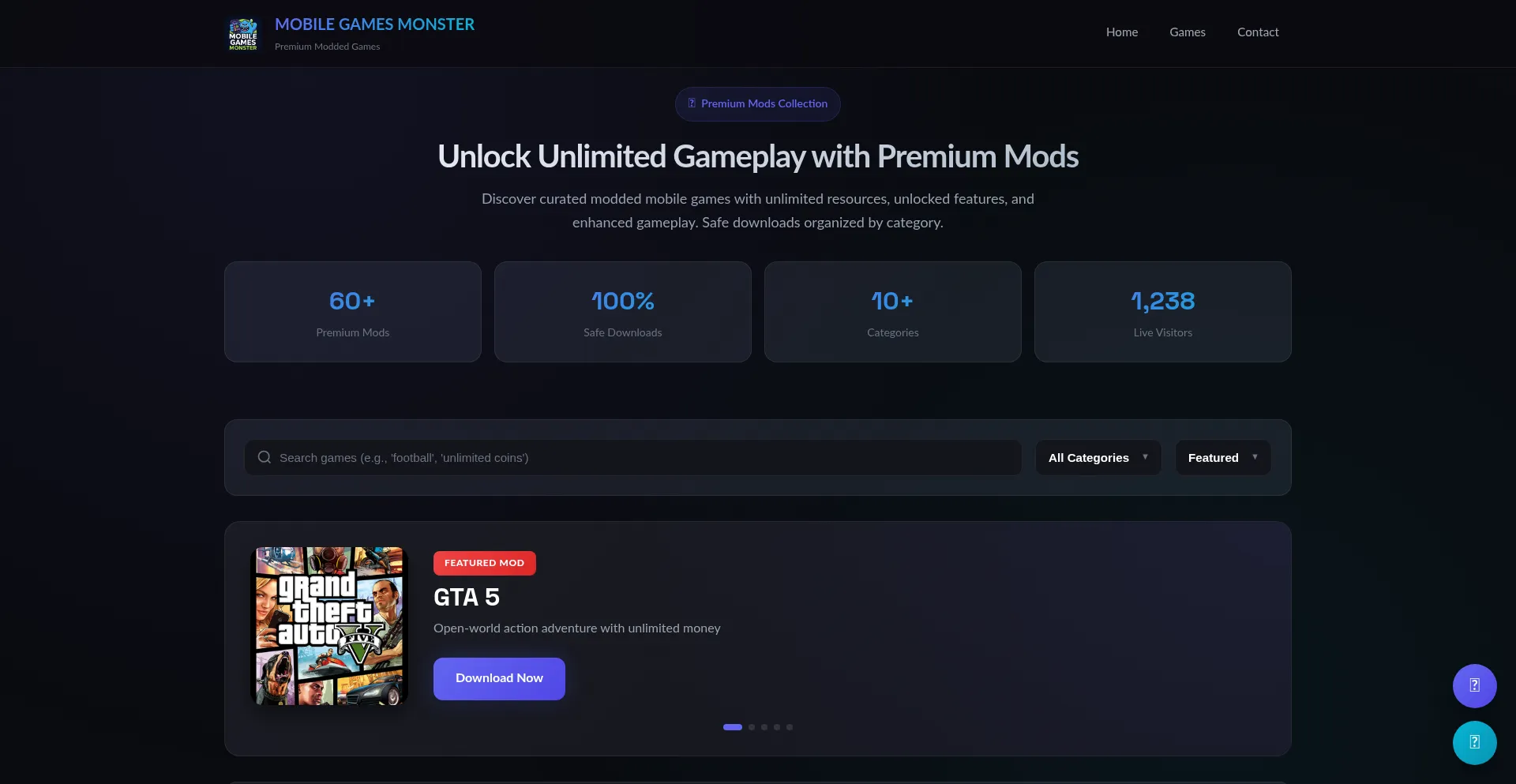Viewport: 1516px width, 784px height.
Task: Open the All Categories dropdown
Action: (1098, 458)
